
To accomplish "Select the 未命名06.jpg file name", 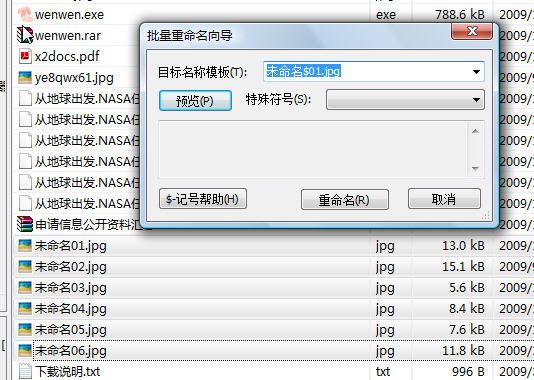I will tap(70, 351).
